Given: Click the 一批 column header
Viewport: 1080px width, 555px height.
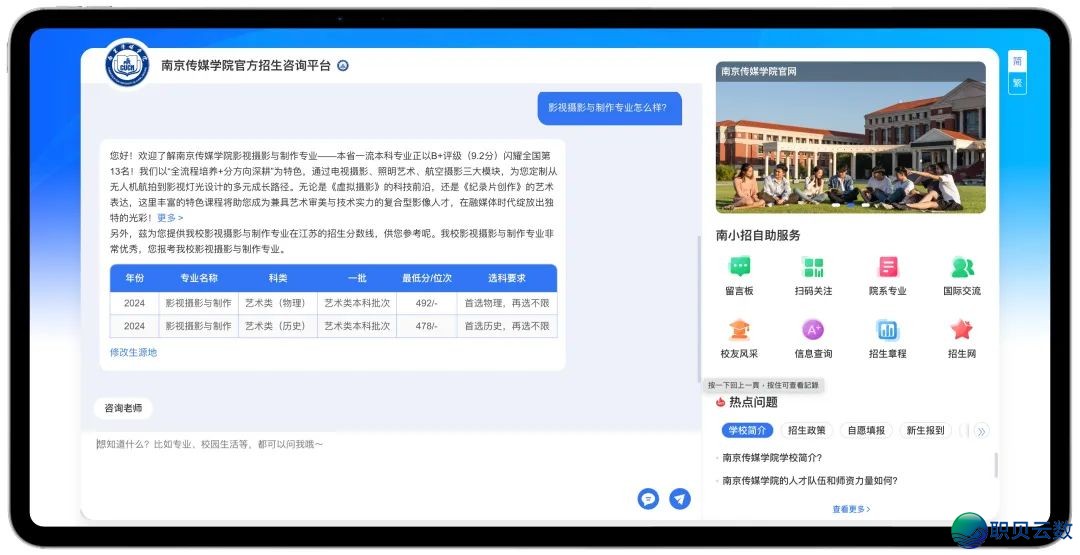Looking at the screenshot, I should (357, 278).
